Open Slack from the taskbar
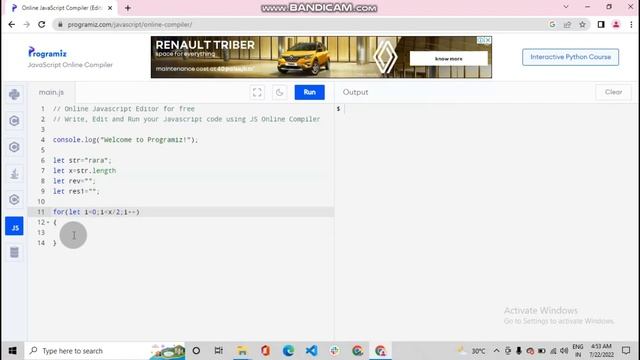This screenshot has width=640, height=360. (334, 351)
